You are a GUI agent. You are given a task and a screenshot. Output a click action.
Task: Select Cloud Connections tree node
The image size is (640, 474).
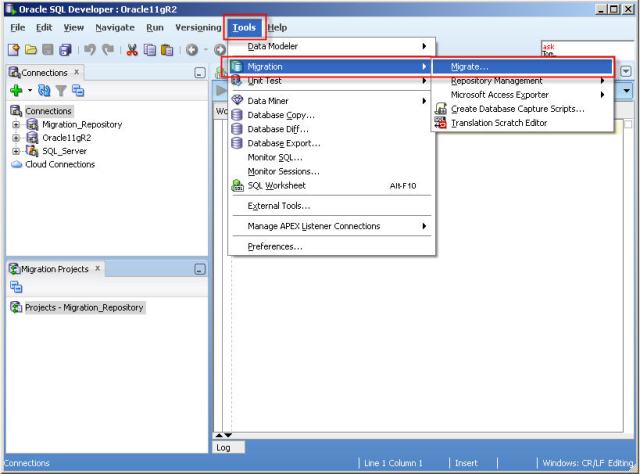tap(60, 165)
